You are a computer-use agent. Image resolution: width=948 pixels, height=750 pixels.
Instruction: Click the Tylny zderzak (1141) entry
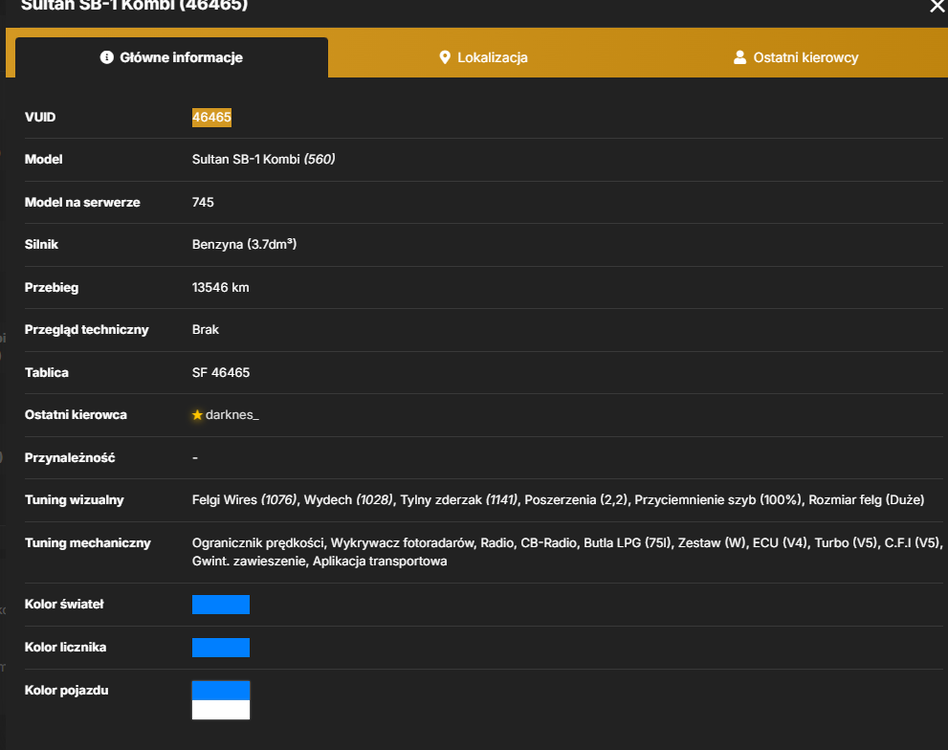[x=459, y=500]
